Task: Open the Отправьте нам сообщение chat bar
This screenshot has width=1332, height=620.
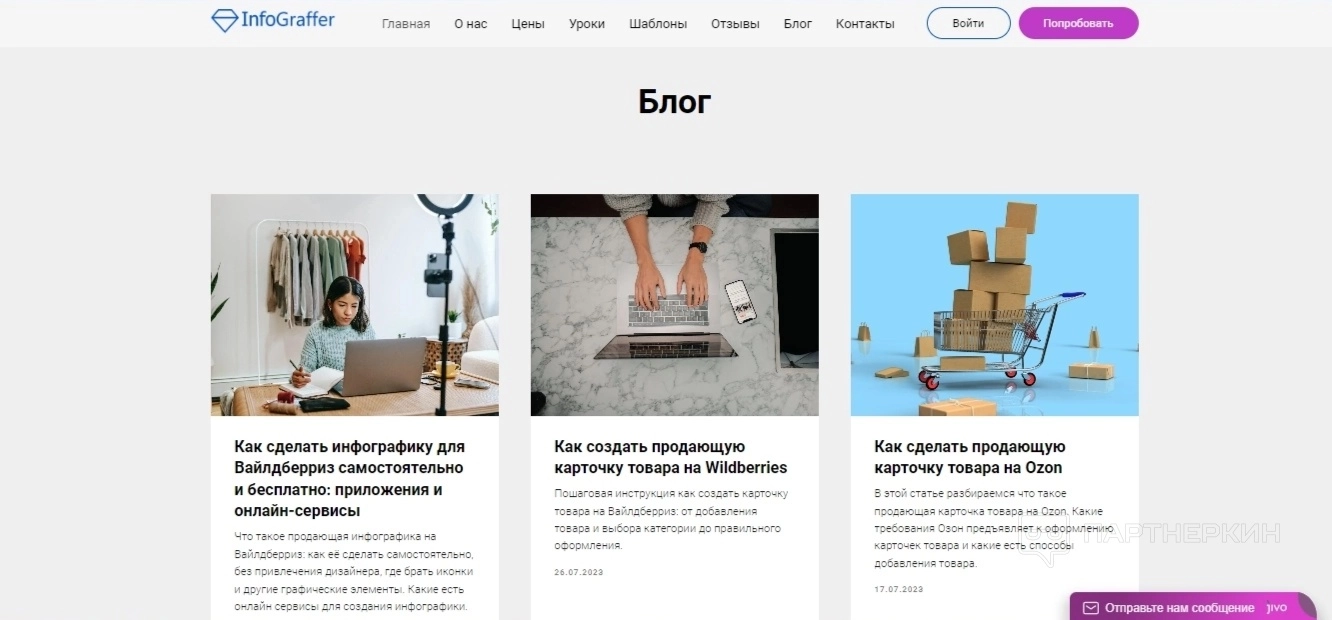Action: (x=1193, y=607)
